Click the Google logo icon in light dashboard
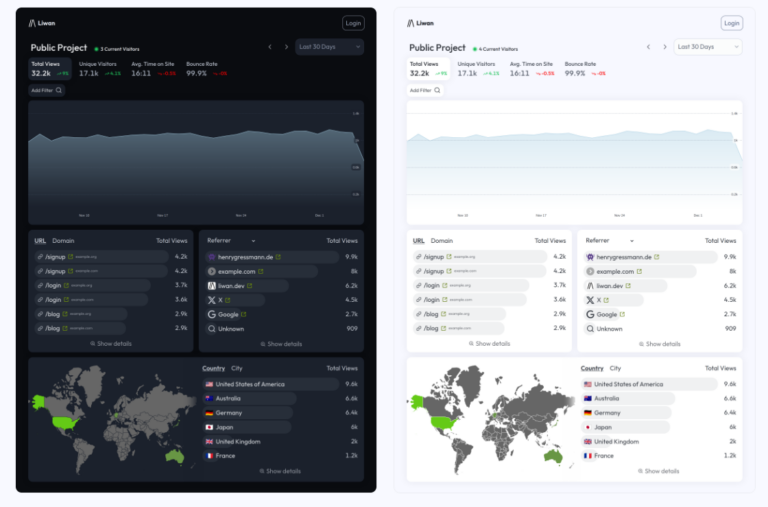 pos(590,314)
